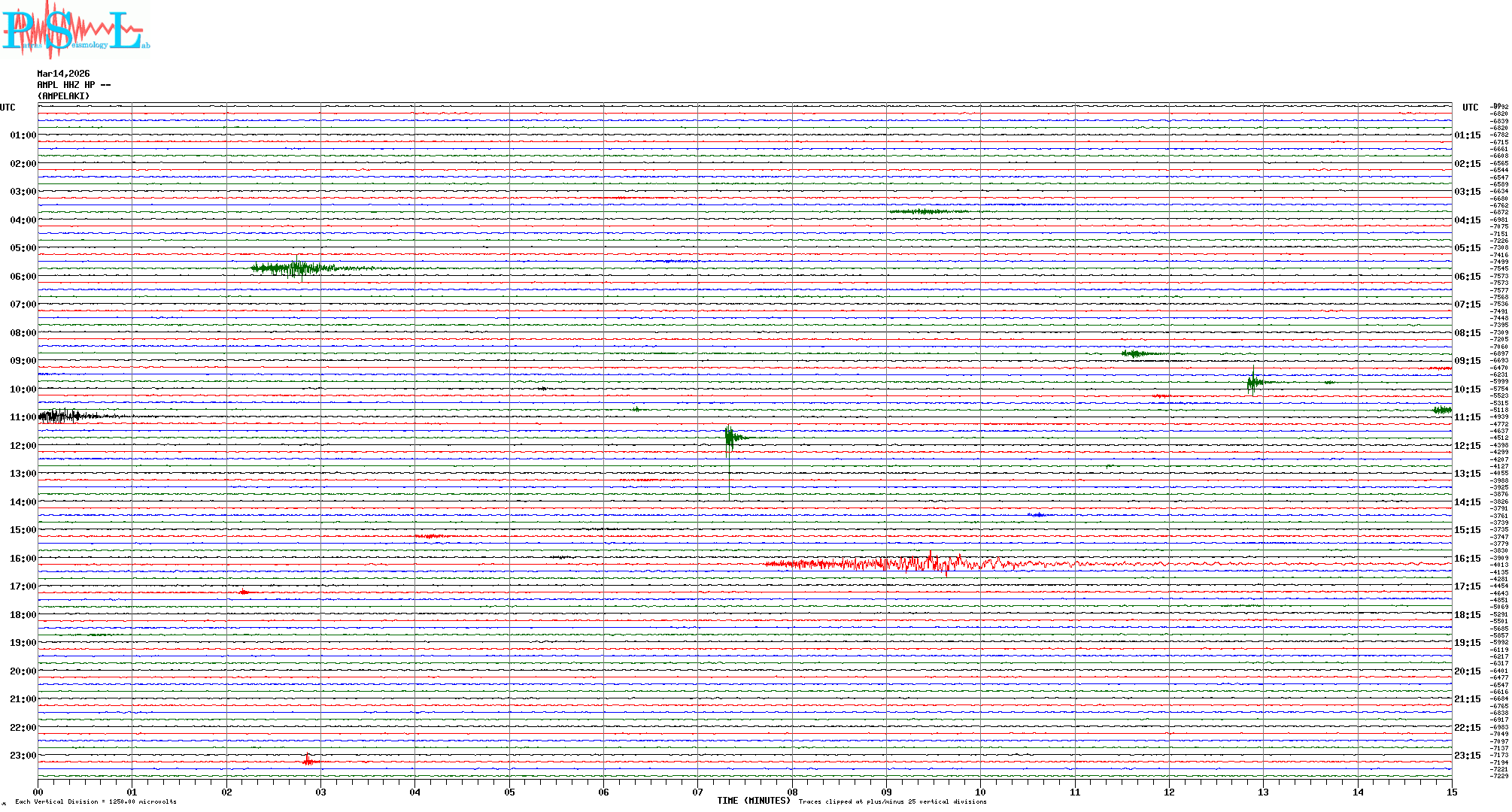Click the TIME (MINUTES) axis title
1512x812 pixels.
pyautogui.click(x=754, y=801)
